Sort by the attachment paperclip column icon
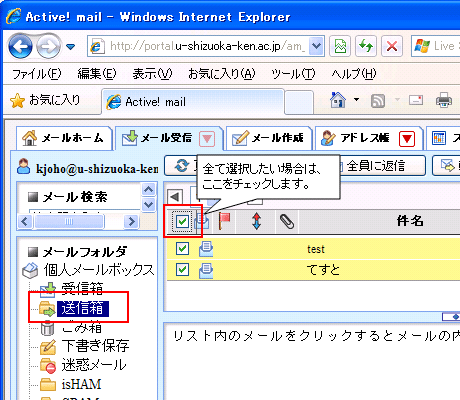The width and height of the screenshot is (460, 400). pyautogui.click(x=287, y=222)
